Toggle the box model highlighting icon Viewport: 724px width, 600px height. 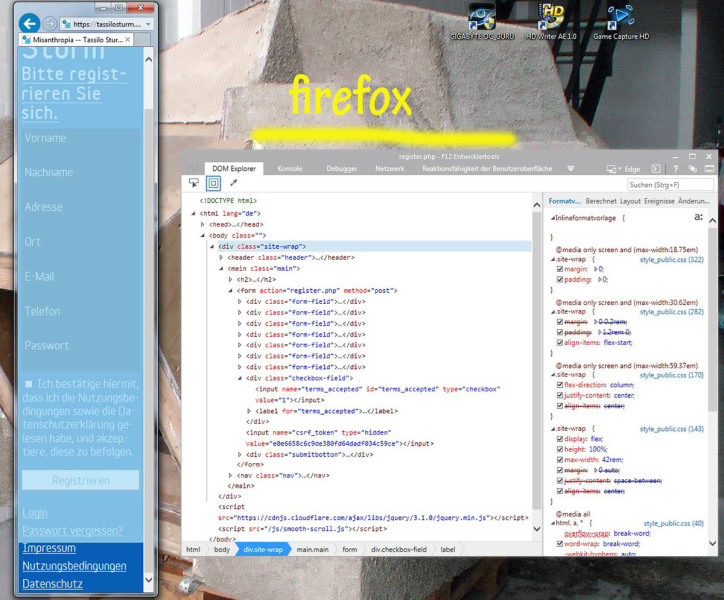point(213,183)
